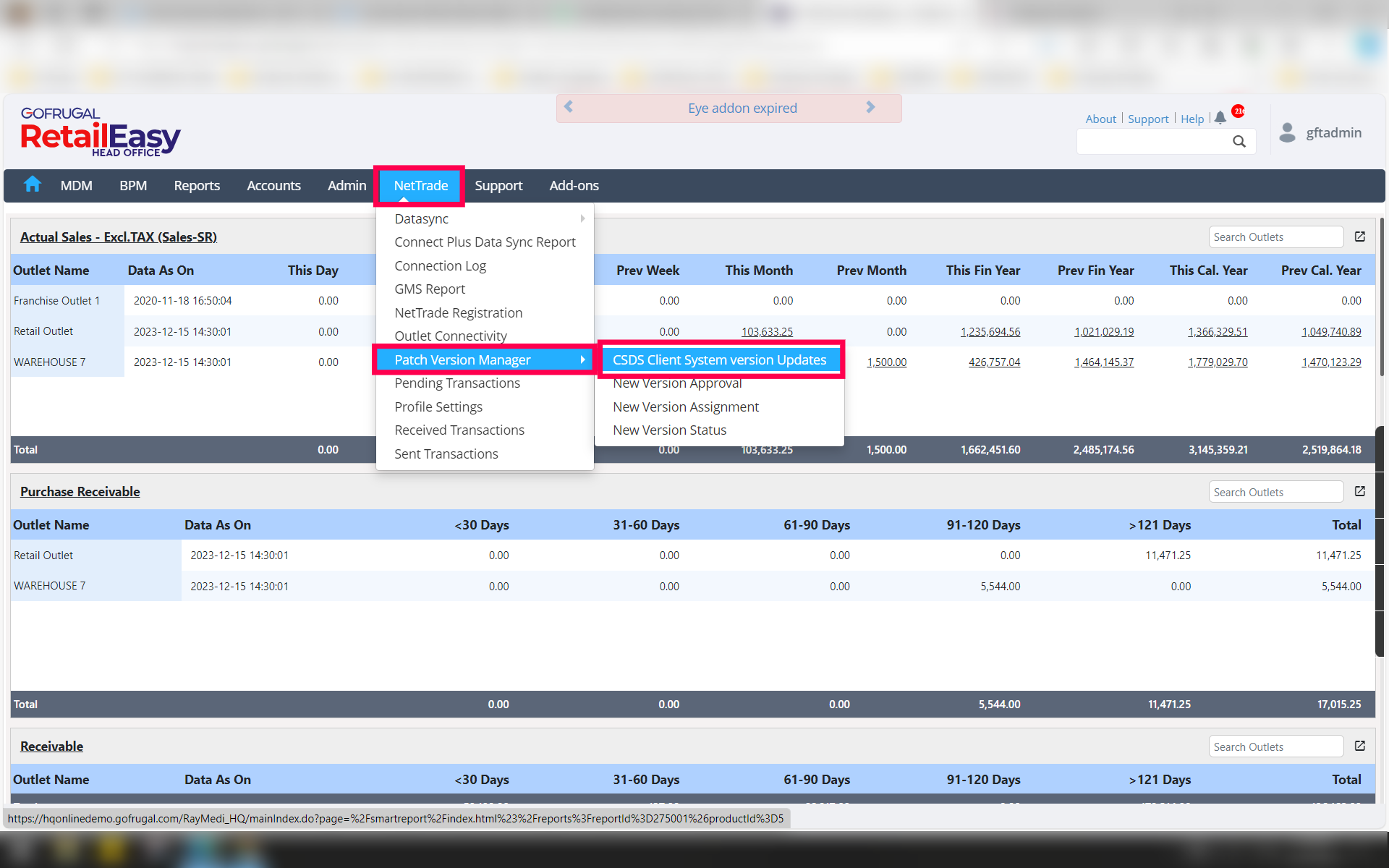Open the Purchase Receivable heading link
The image size is (1389, 868).
pos(80,491)
